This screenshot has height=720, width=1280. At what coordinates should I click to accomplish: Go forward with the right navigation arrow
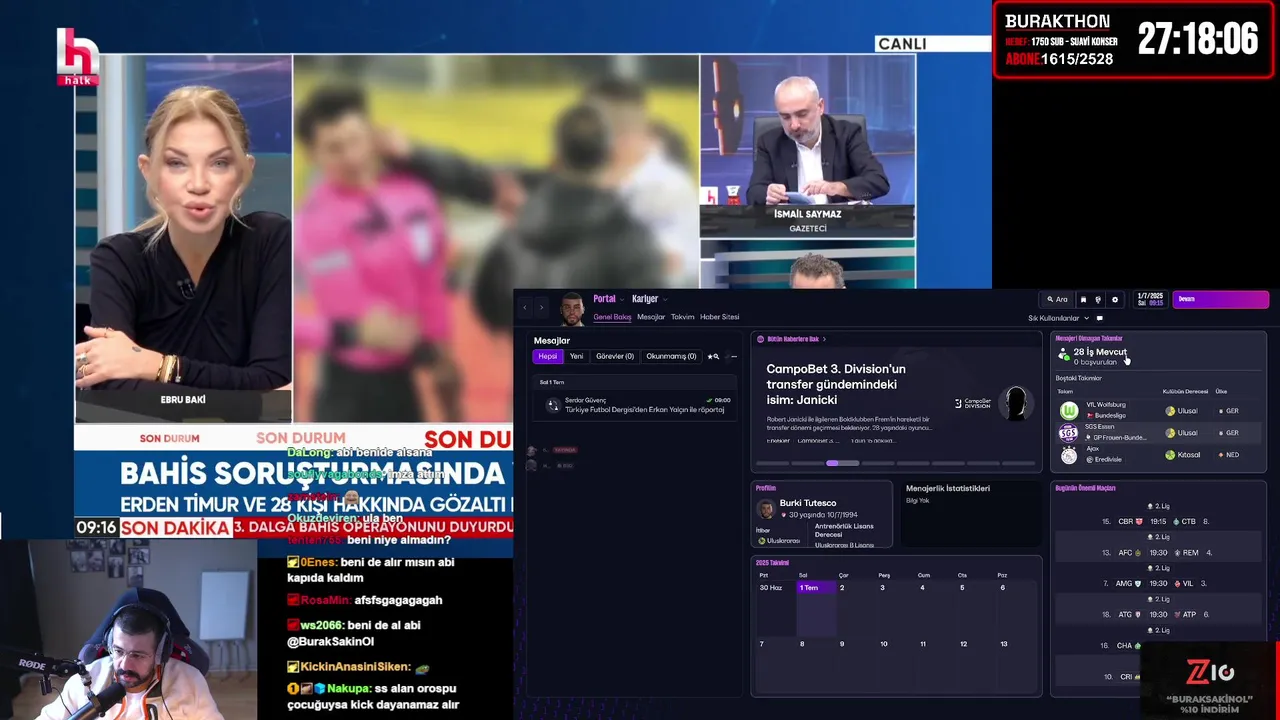click(541, 307)
